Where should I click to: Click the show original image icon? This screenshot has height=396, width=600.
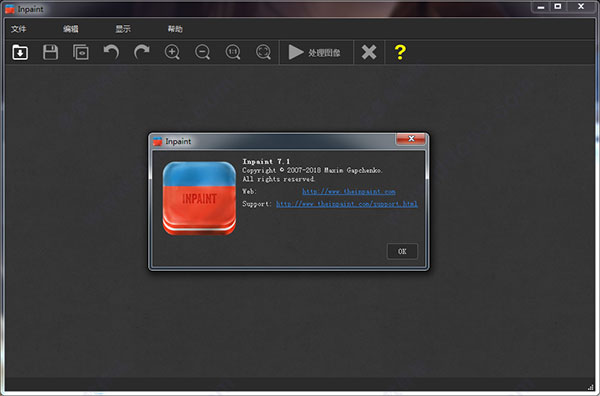(x=81, y=52)
